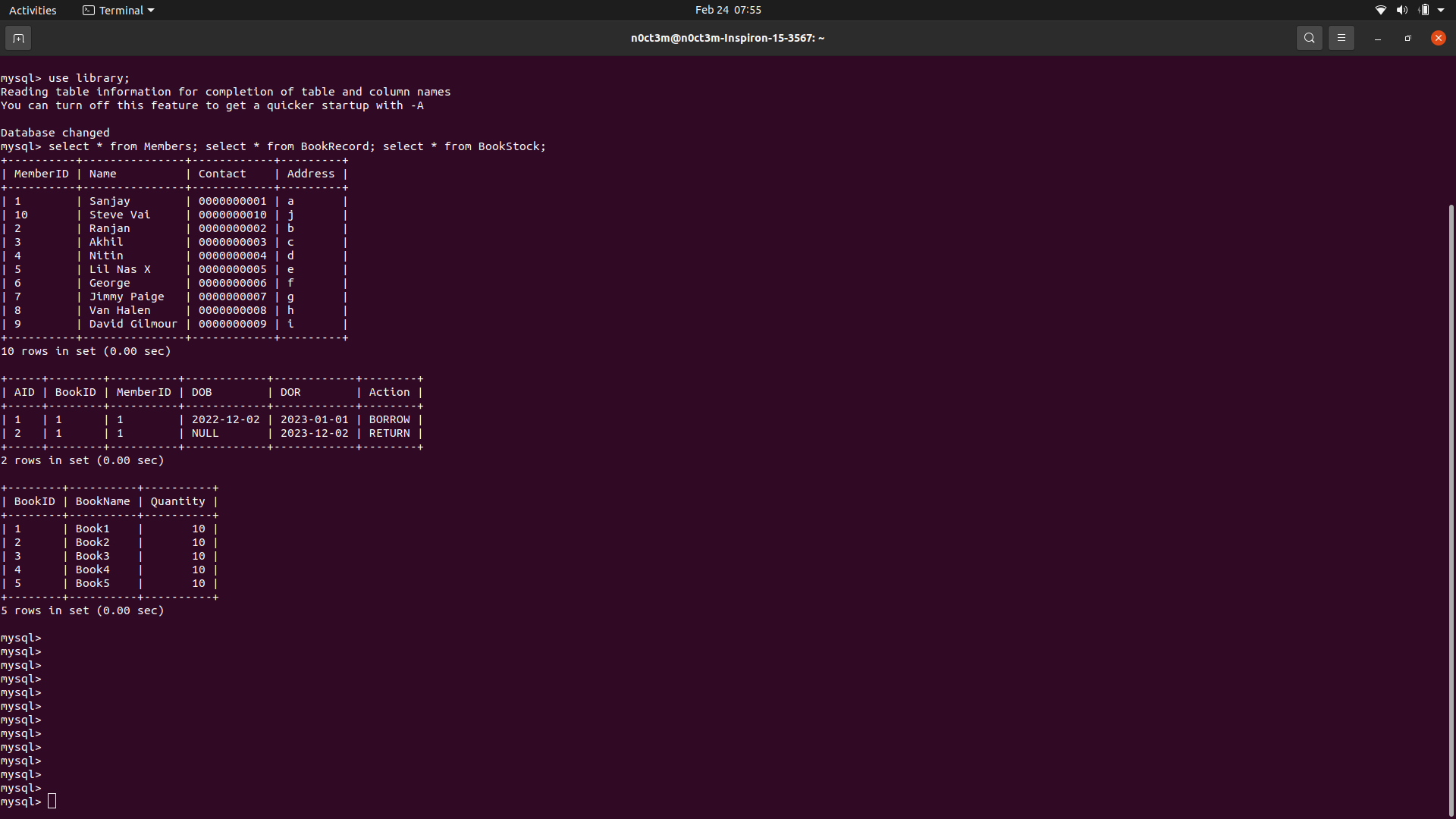Click the date 2023-01-01
Screen dimensions: 1456x819
coord(315,419)
